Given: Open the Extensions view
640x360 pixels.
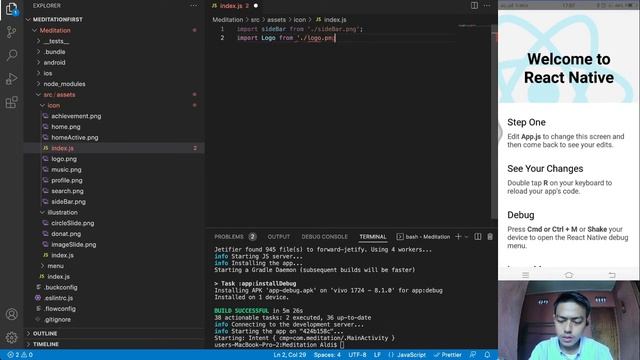Looking at the screenshot, I should pos(11,102).
